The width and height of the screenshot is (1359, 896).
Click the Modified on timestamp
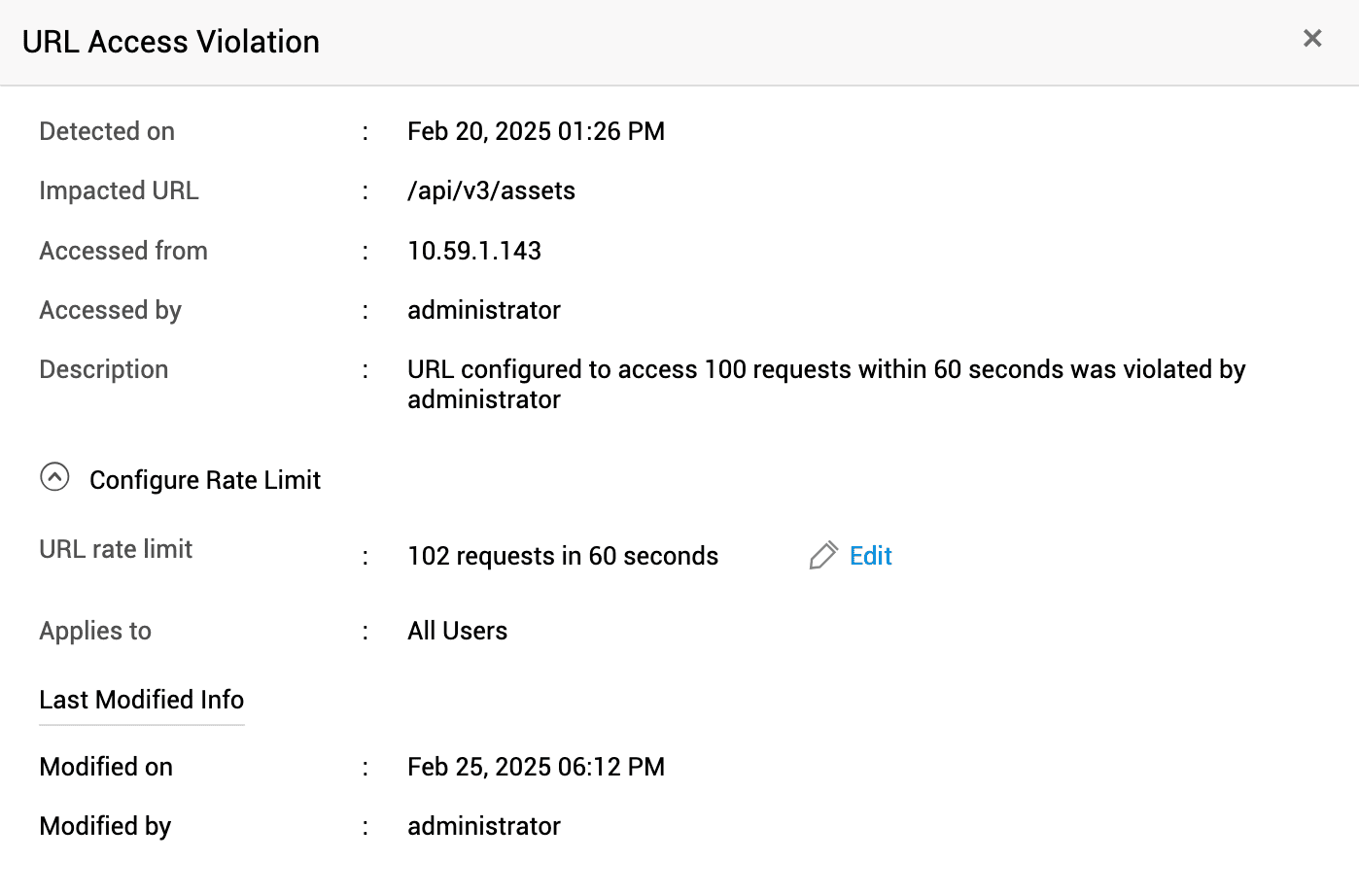point(536,767)
